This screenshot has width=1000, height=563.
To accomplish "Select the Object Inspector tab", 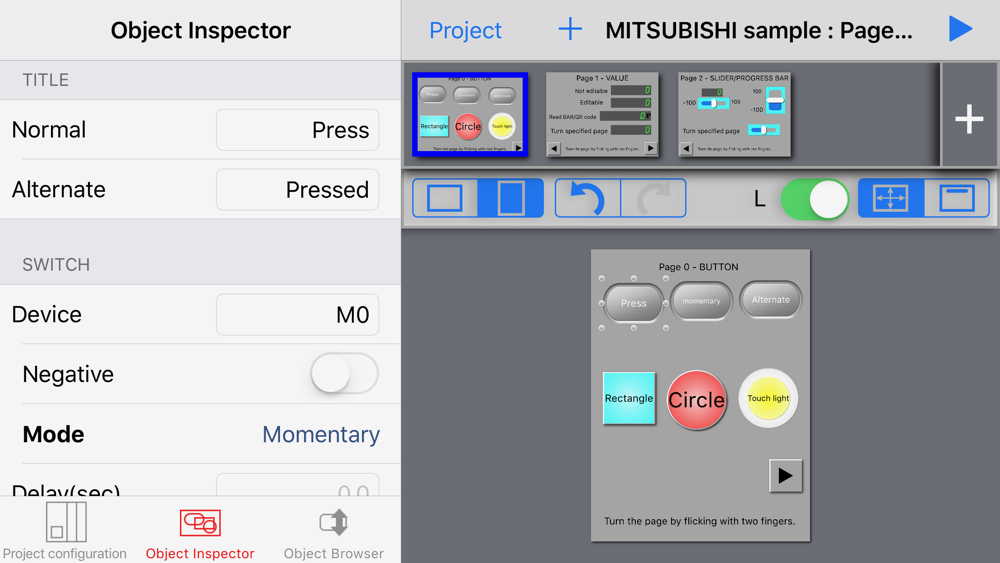I will point(200,531).
